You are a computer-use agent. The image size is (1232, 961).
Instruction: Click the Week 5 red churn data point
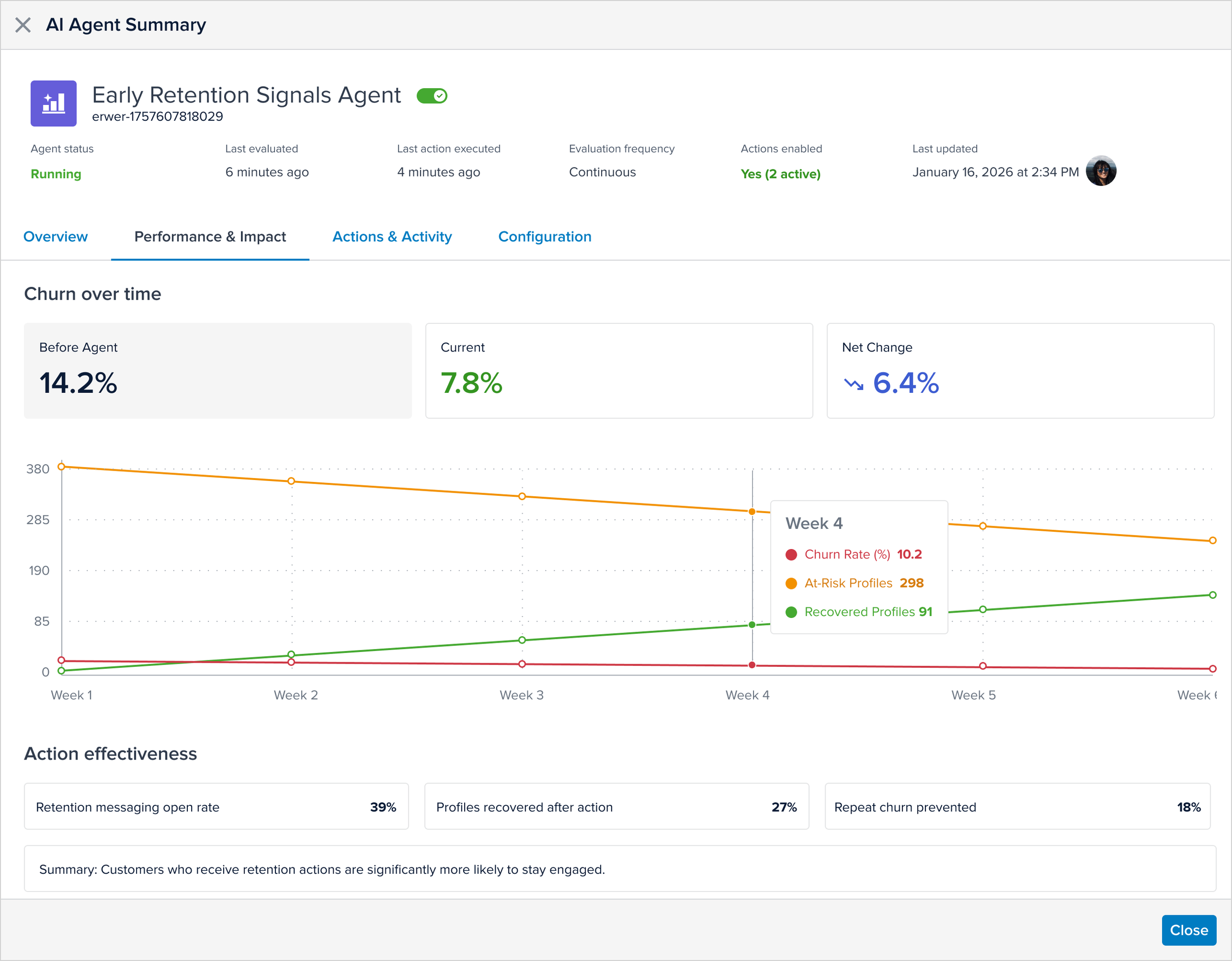pyautogui.click(x=983, y=666)
